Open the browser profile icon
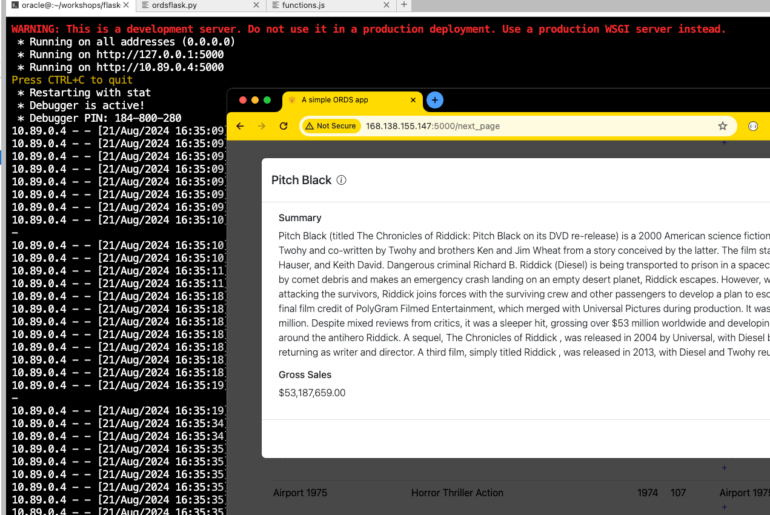The width and height of the screenshot is (770, 515). pos(753,126)
